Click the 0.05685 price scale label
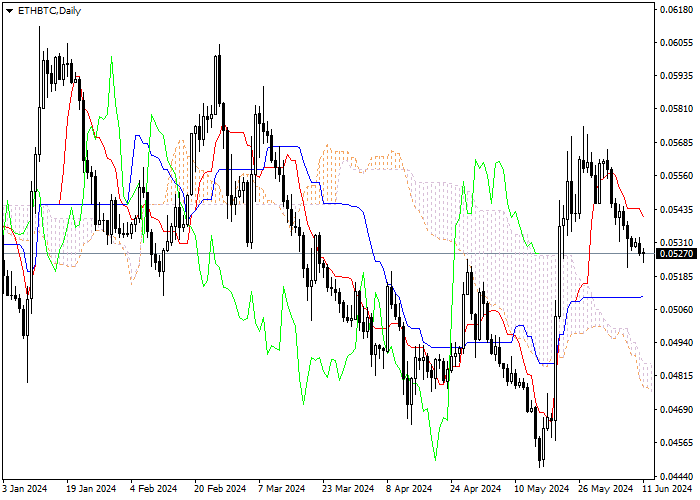This screenshot has width=700, height=500. pyautogui.click(x=676, y=142)
